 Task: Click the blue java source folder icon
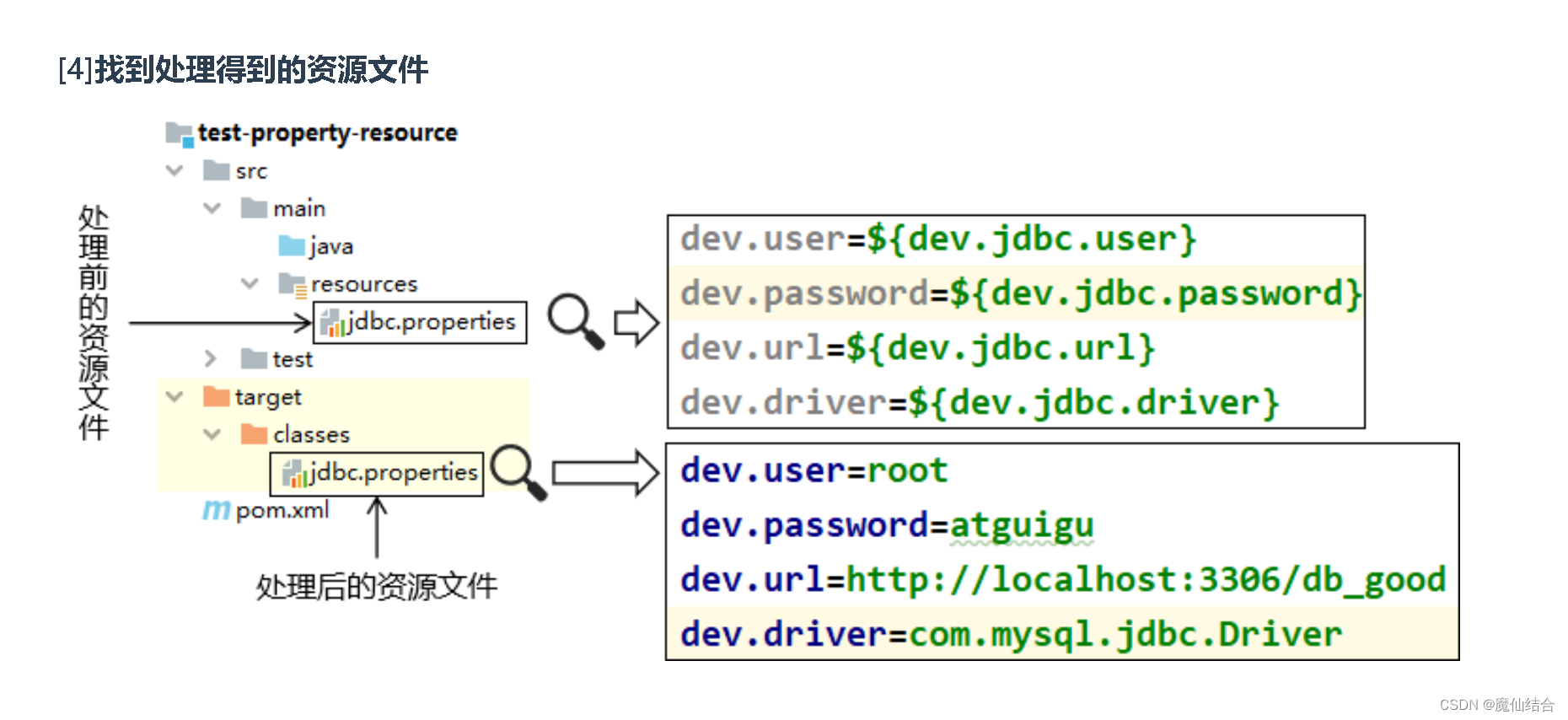pyautogui.click(x=292, y=246)
